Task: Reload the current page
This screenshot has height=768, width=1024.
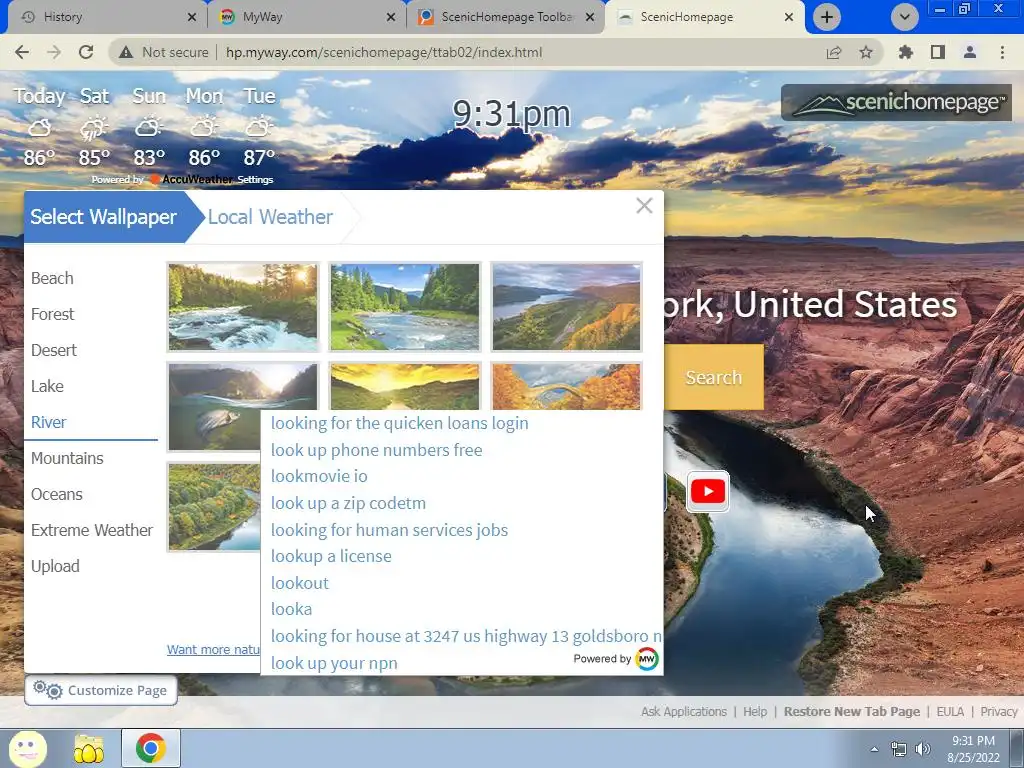Action: pos(86,52)
